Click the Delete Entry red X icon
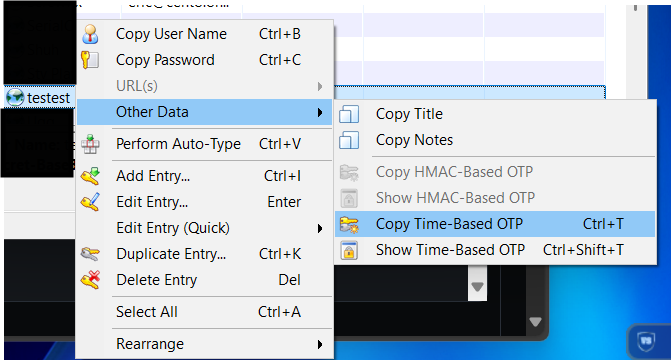This screenshot has width=671, height=360. [90, 280]
